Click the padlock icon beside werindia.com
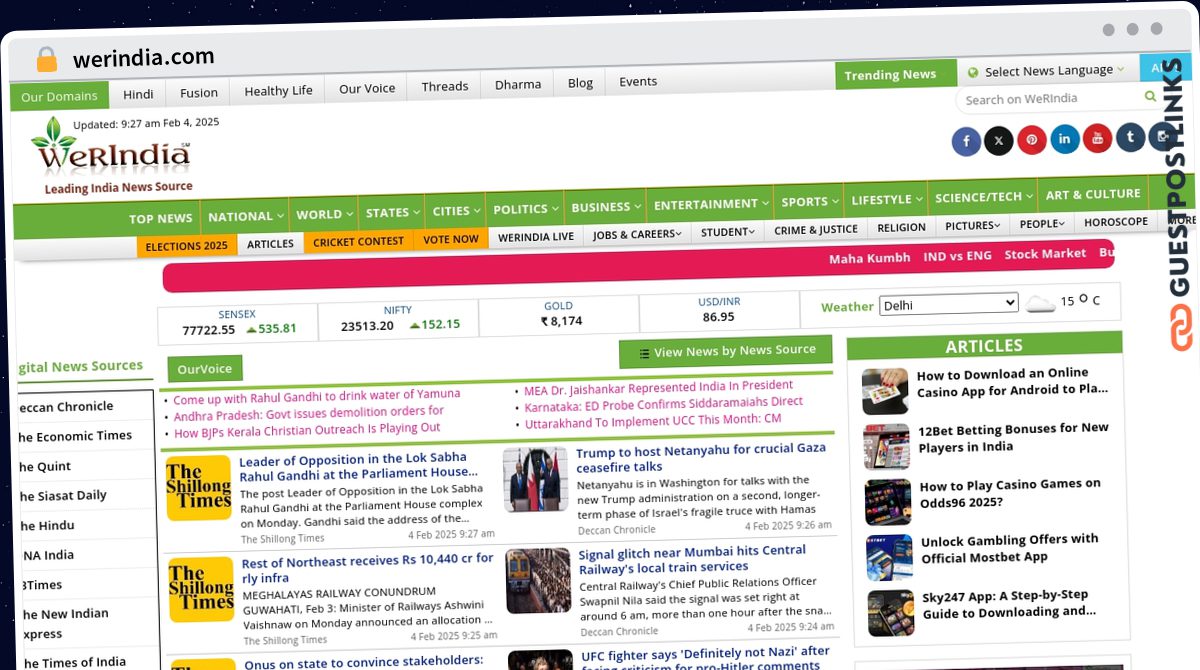The height and width of the screenshot is (670, 1200). (x=47, y=59)
